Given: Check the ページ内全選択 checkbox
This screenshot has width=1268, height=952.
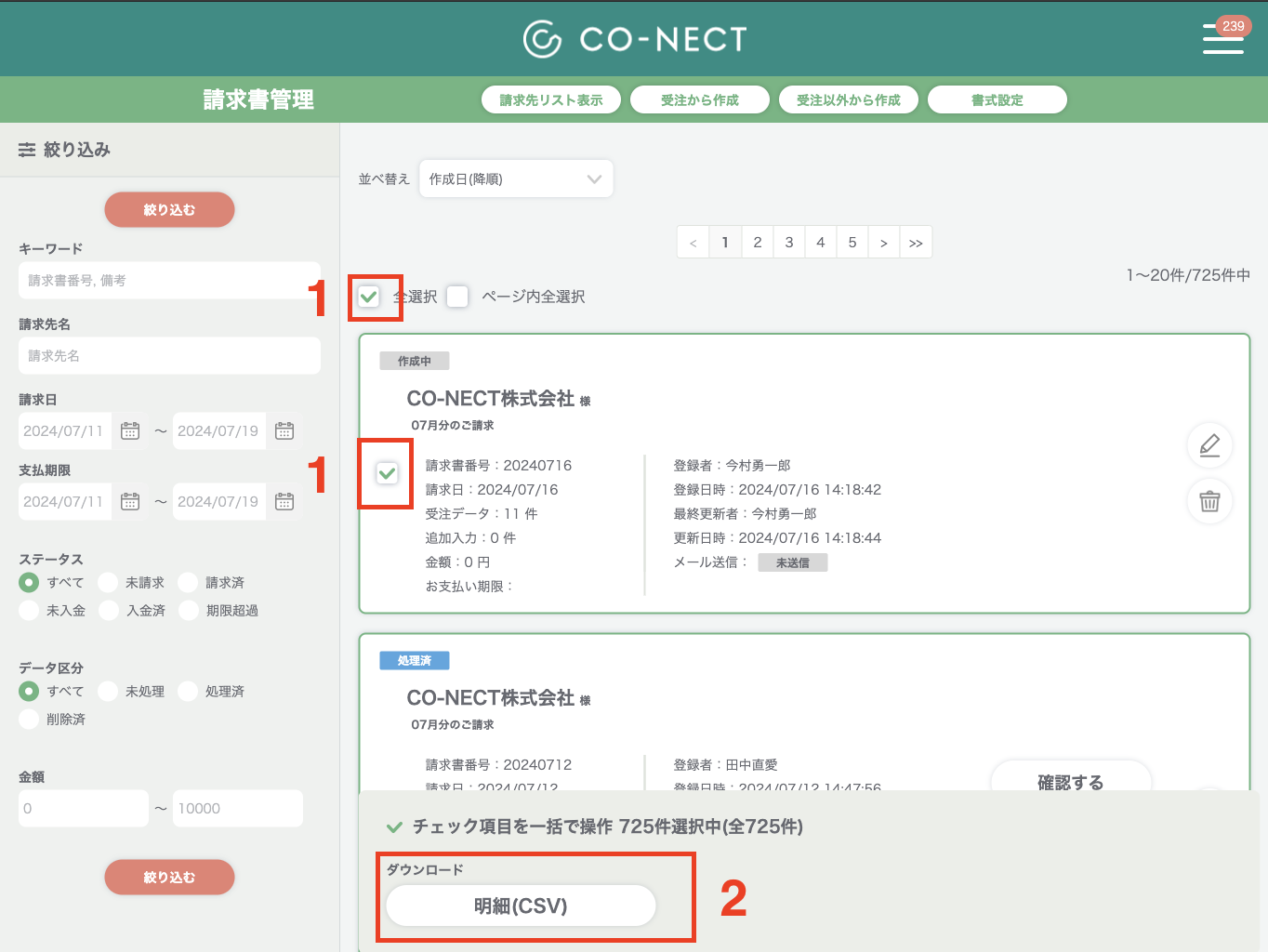Looking at the screenshot, I should 457,297.
